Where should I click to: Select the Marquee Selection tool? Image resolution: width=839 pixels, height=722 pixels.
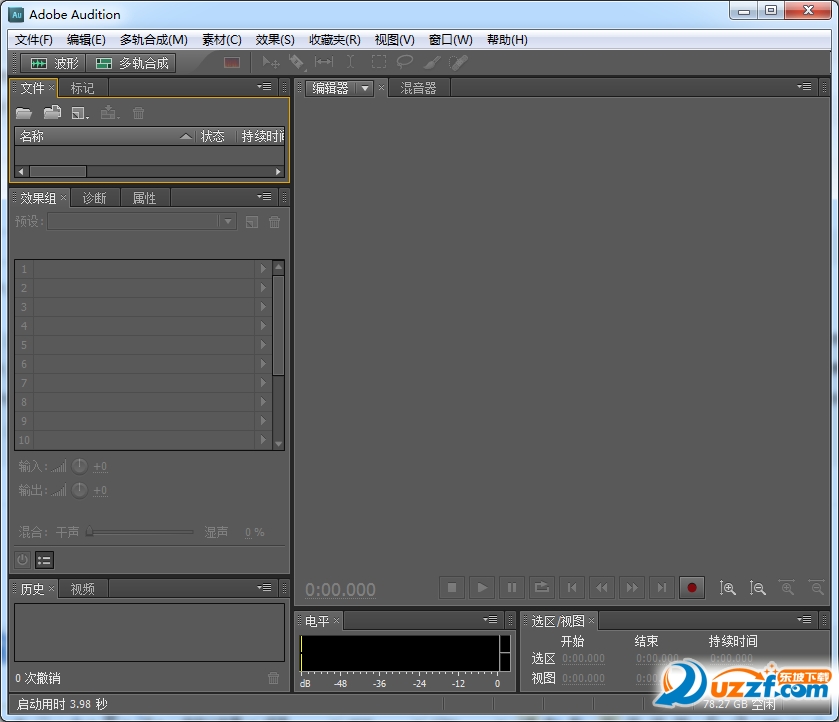[x=379, y=62]
